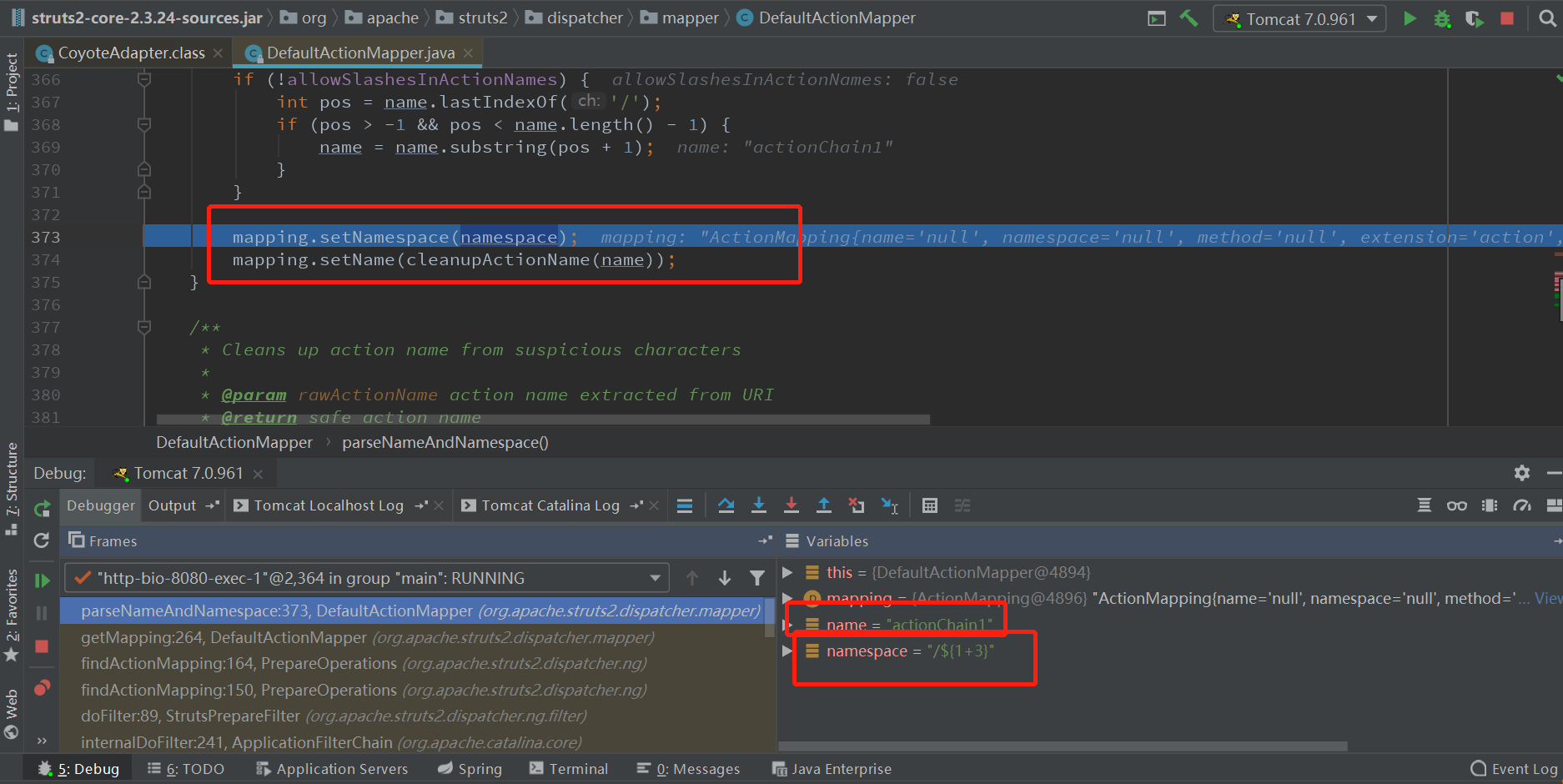Image resolution: width=1563 pixels, height=784 pixels.
Task: Click the run anything terminal-window icon in the top toolbar
Action: point(1157,18)
